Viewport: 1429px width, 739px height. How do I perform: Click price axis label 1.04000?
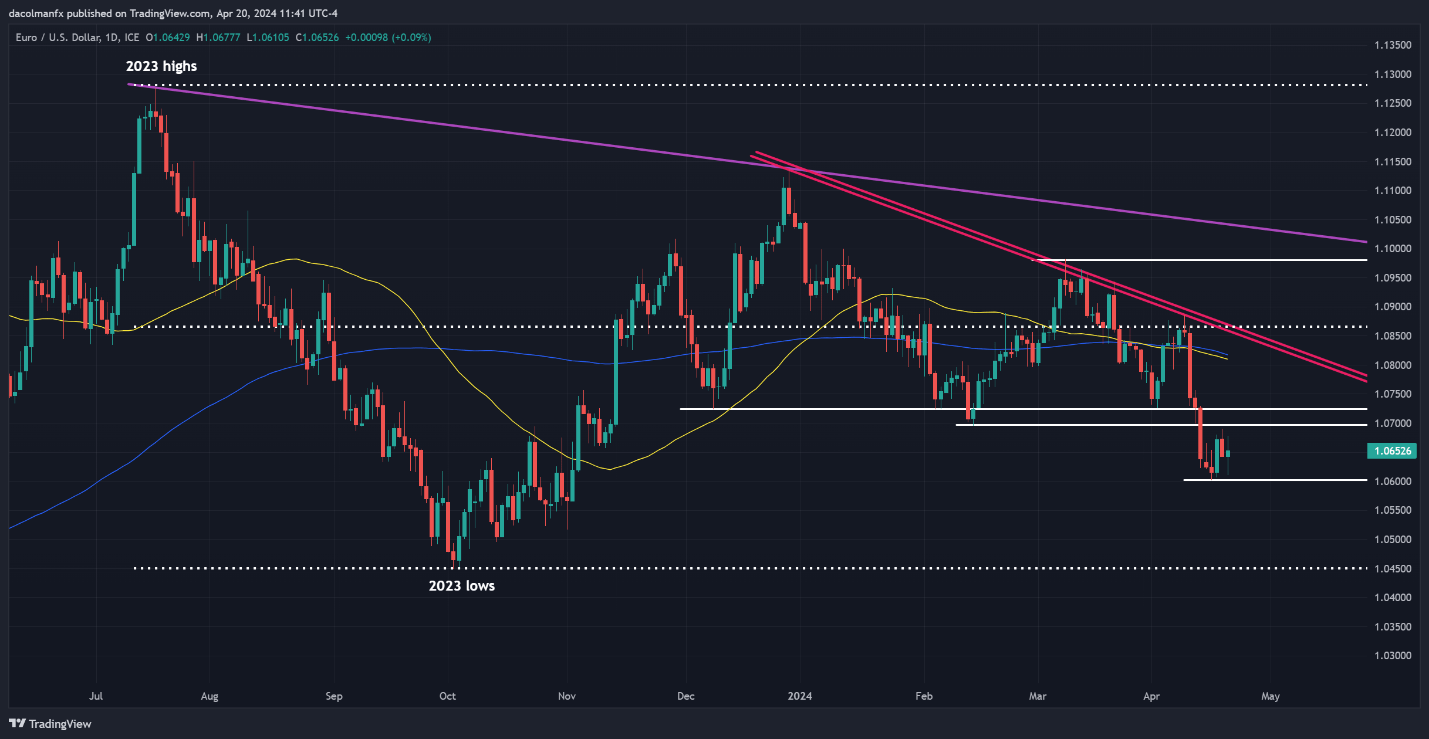click(1393, 598)
